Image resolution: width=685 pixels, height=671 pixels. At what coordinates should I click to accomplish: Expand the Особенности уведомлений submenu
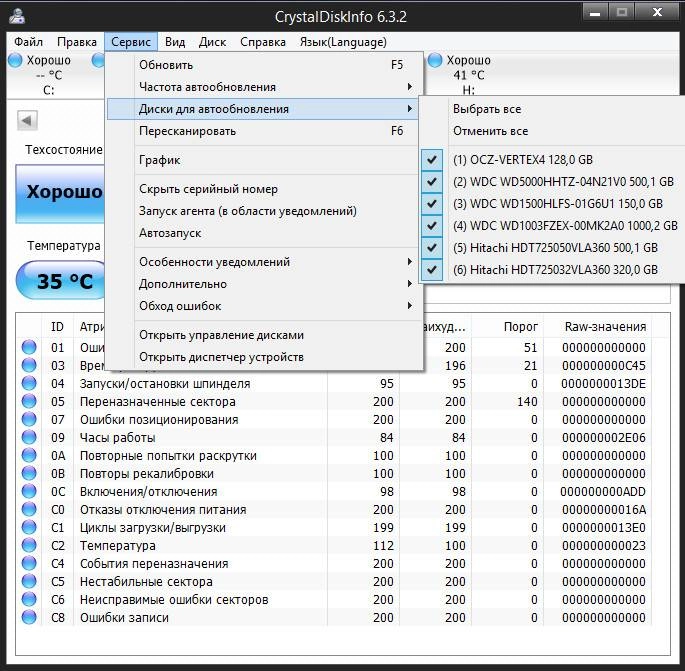point(264,262)
